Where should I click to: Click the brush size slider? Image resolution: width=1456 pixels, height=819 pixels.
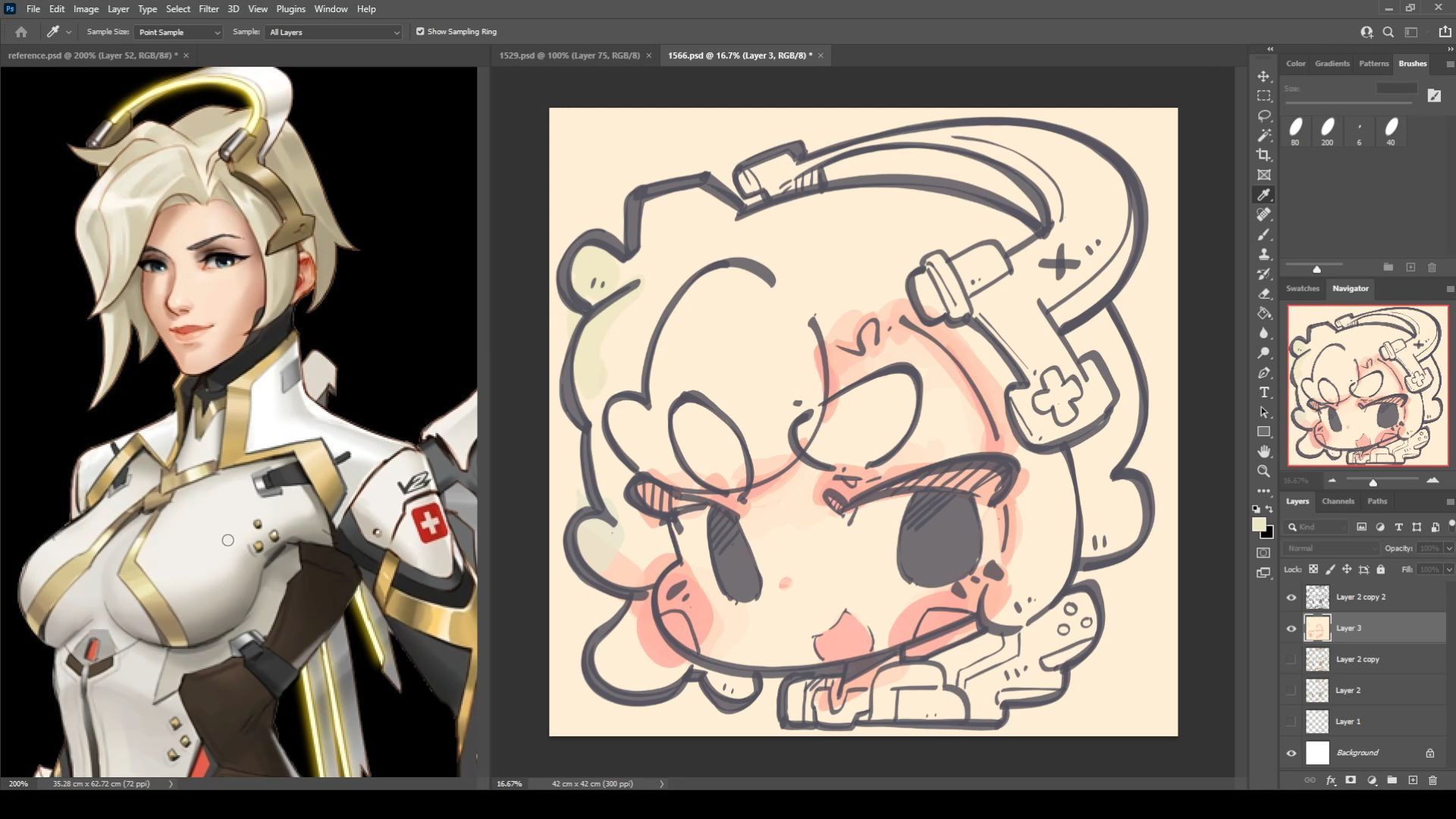[x=1348, y=102]
